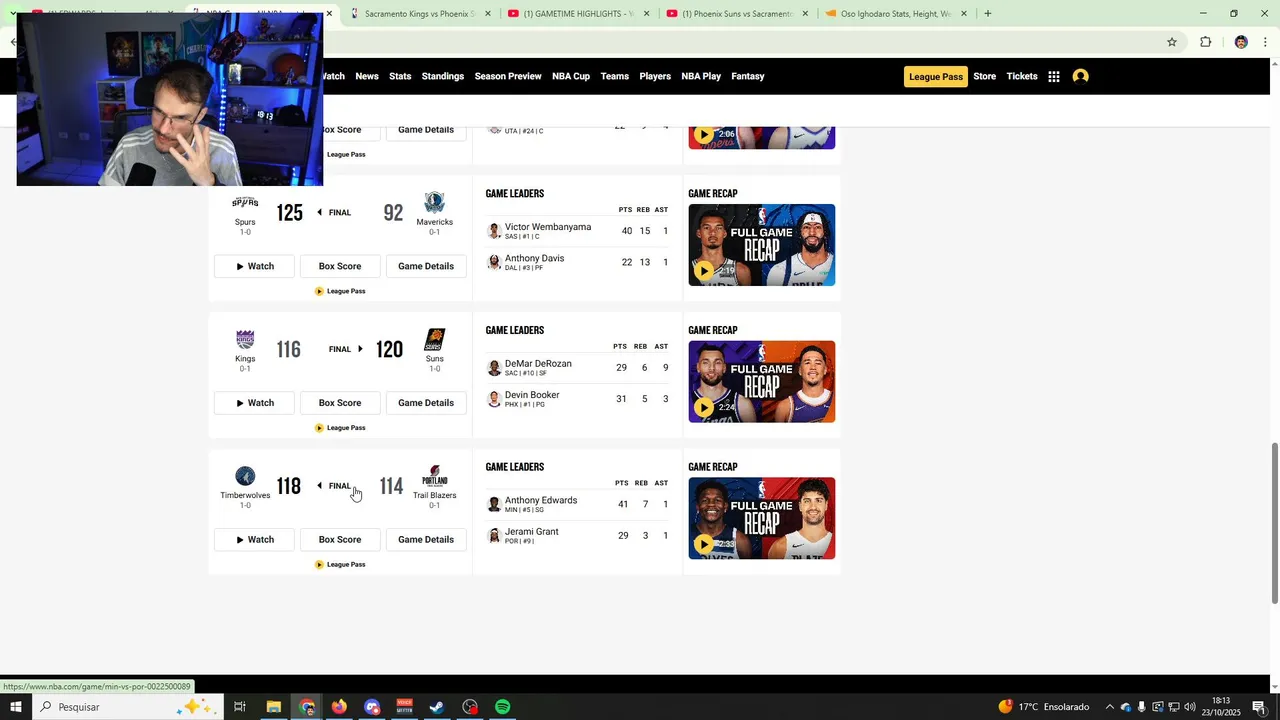Open the Phoenix Suns team logo
The image size is (1280, 720).
[434, 340]
